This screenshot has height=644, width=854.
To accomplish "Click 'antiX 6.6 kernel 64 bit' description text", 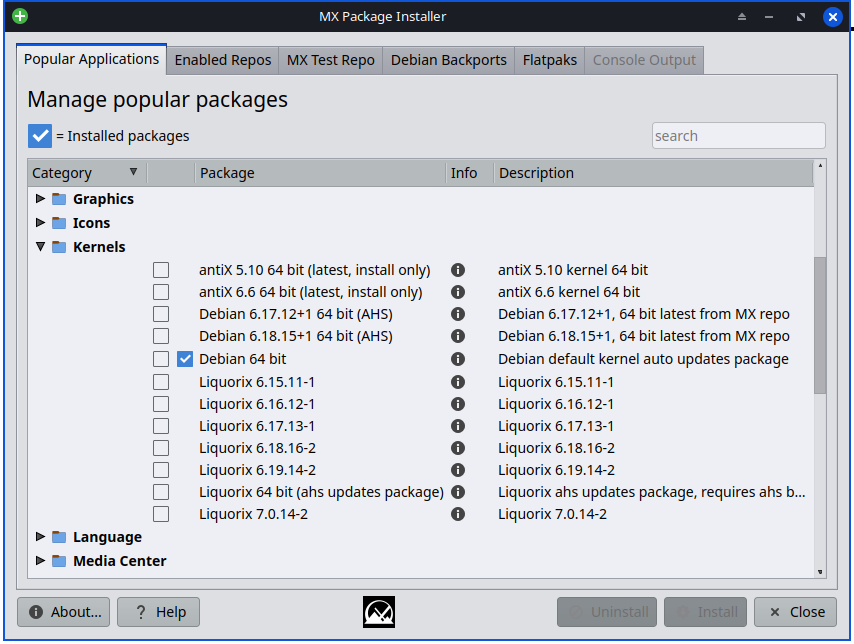I will [x=569, y=292].
